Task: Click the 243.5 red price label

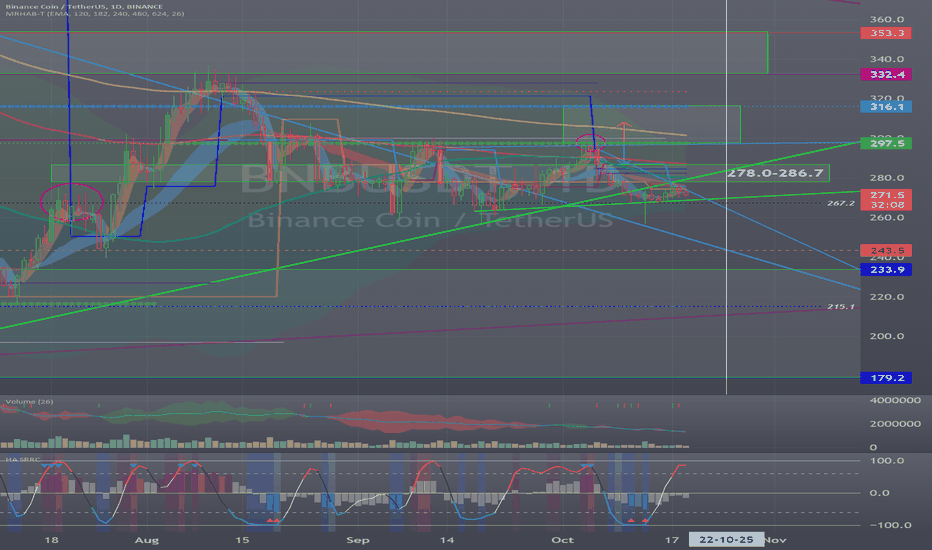Action: [x=886, y=251]
